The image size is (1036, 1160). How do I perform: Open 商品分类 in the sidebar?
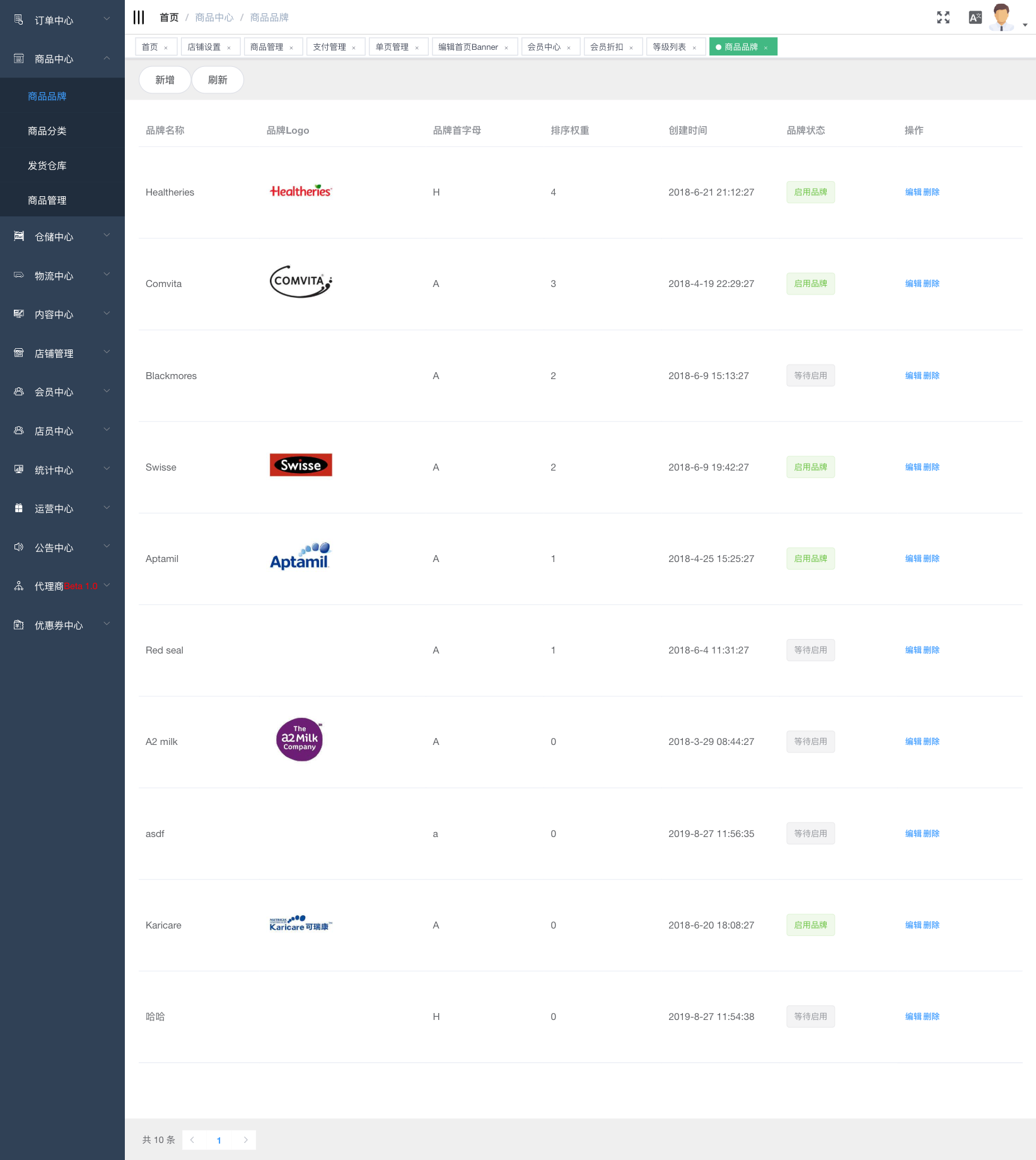click(47, 131)
